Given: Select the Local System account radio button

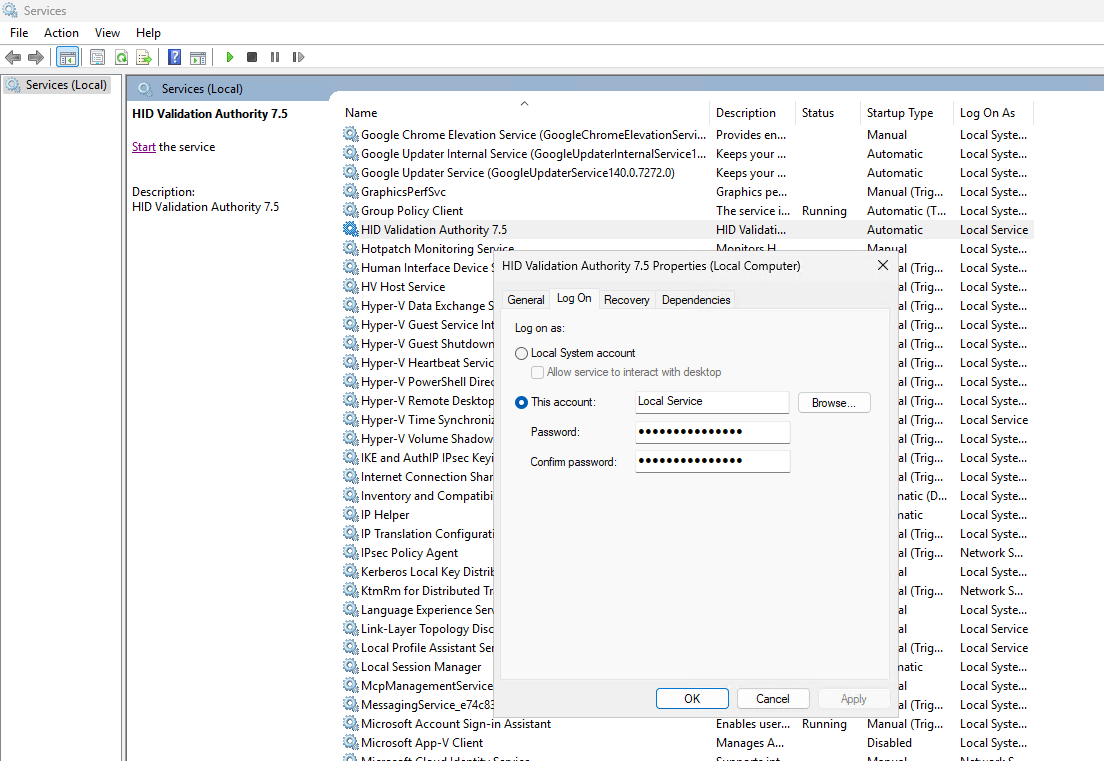Looking at the screenshot, I should (x=522, y=353).
